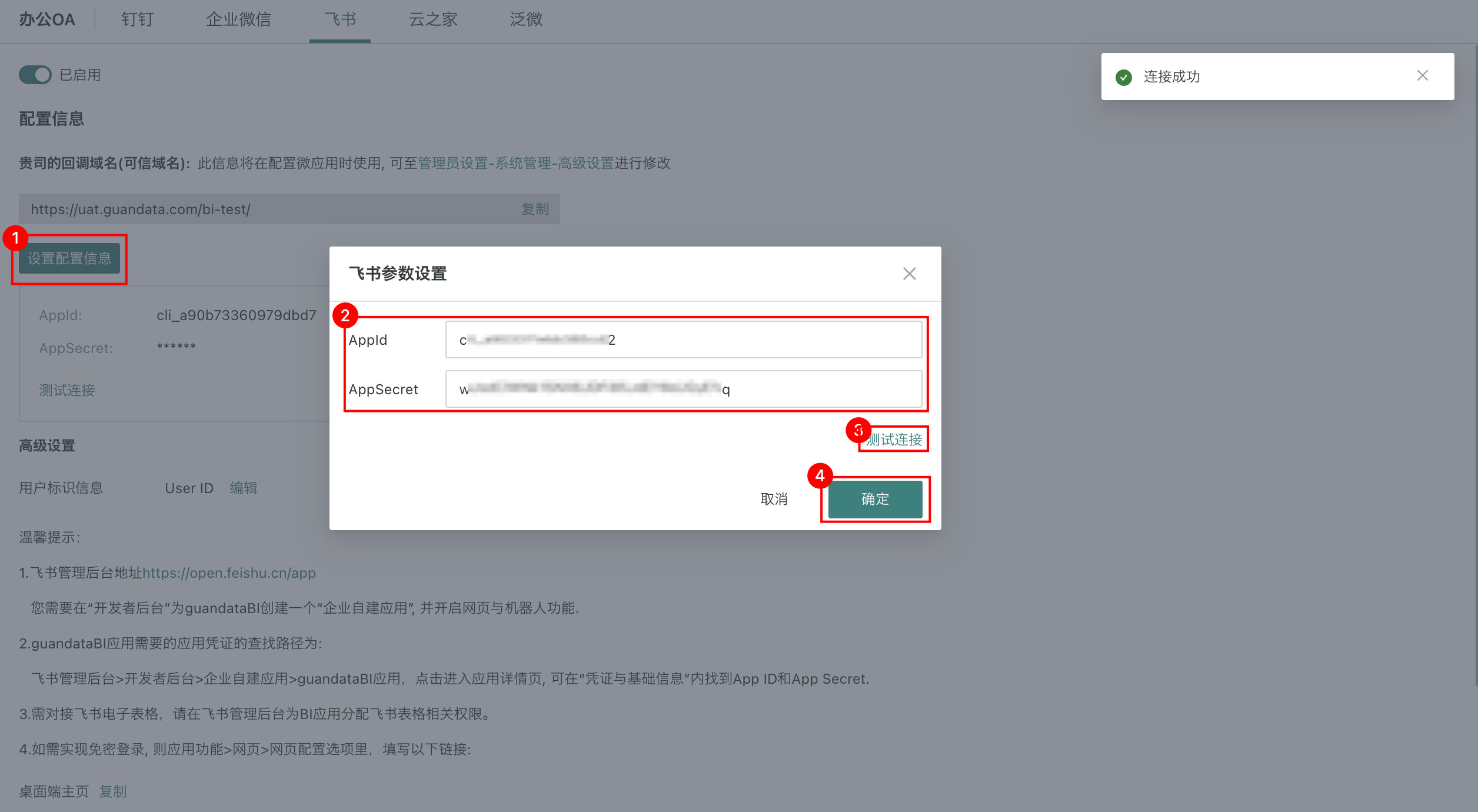Screen dimensions: 1478x812
Task: Copy the callback domain URL via 复制
Action: pos(535,209)
